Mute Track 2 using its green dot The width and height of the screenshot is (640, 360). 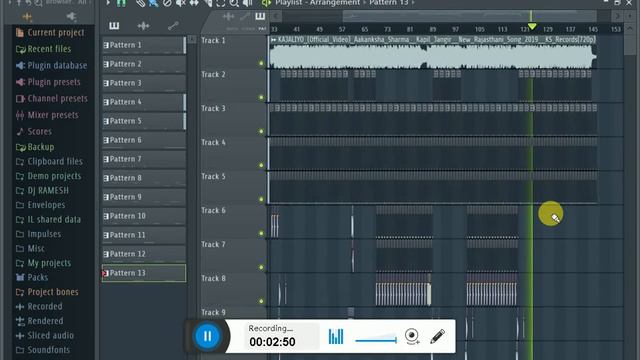coord(261,98)
